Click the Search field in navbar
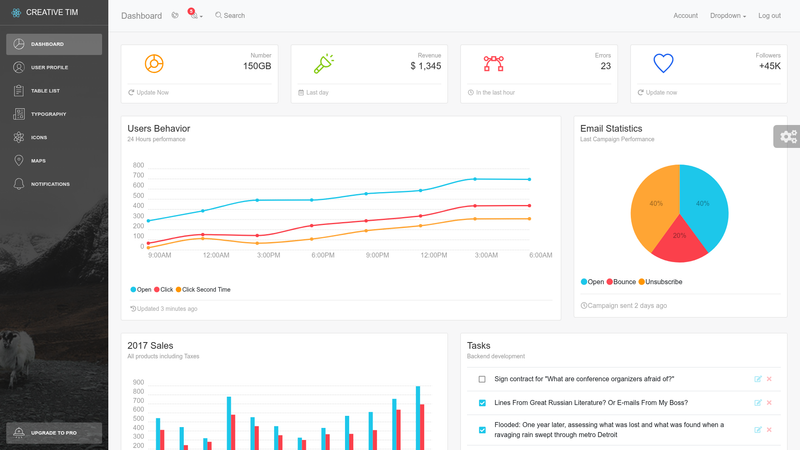The image size is (800, 450). [x=230, y=16]
